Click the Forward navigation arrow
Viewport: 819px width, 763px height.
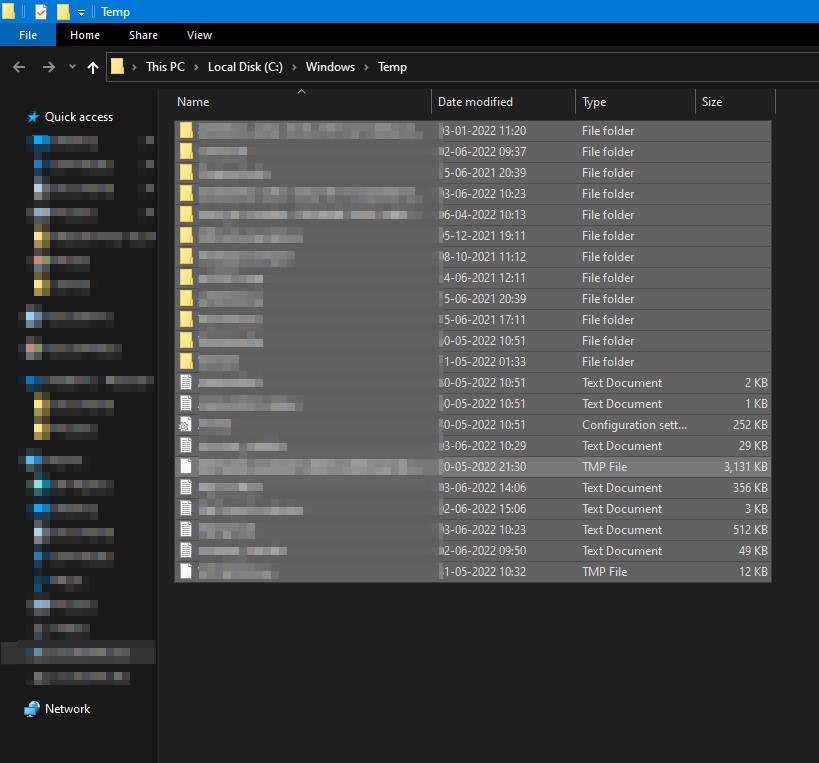[48, 67]
